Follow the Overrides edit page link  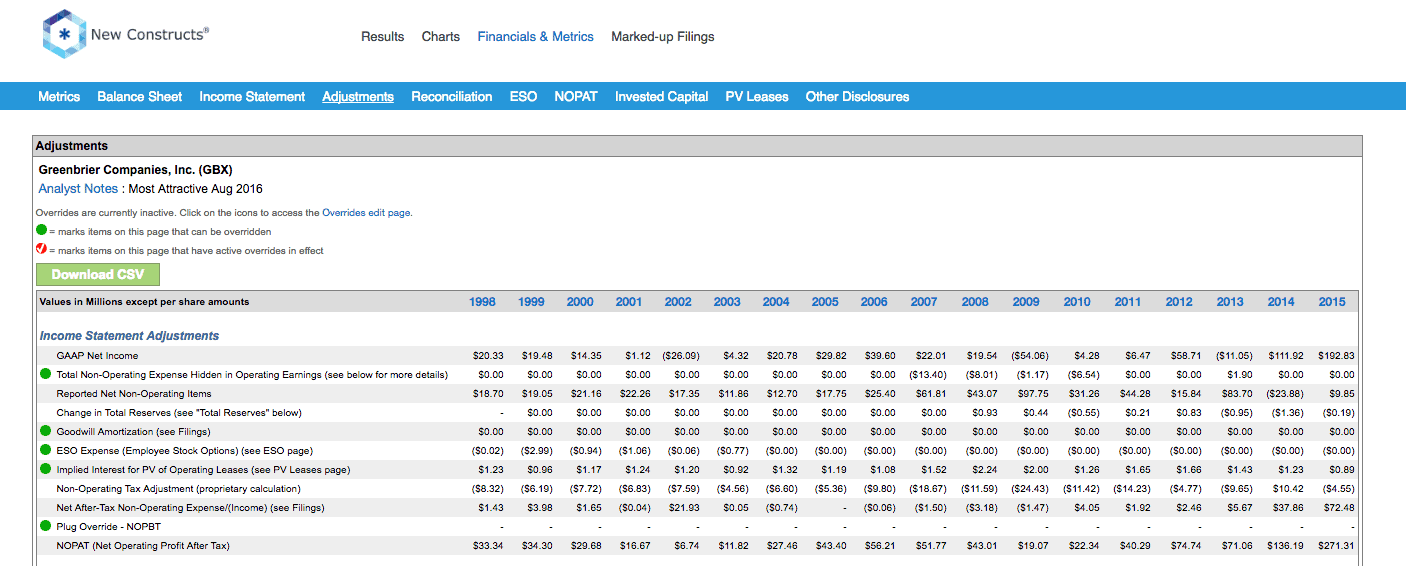[x=366, y=212]
